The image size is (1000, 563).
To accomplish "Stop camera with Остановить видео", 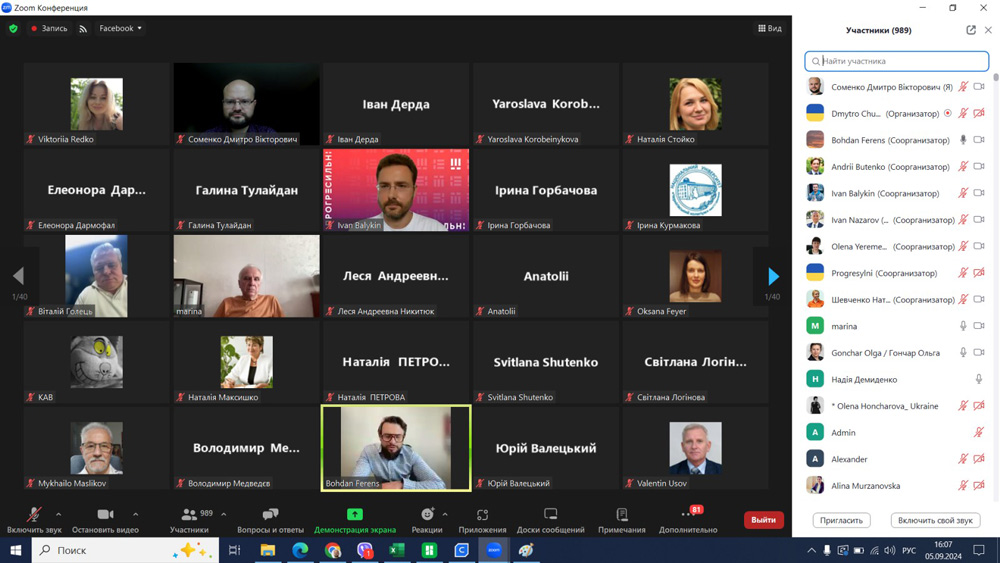I will 105,519.
